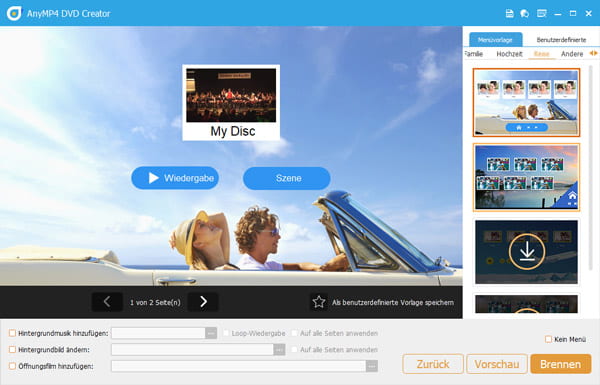Viewport: 600px width, 385px height.
Task: Click the Szene button on the menu
Action: pyautogui.click(x=287, y=178)
